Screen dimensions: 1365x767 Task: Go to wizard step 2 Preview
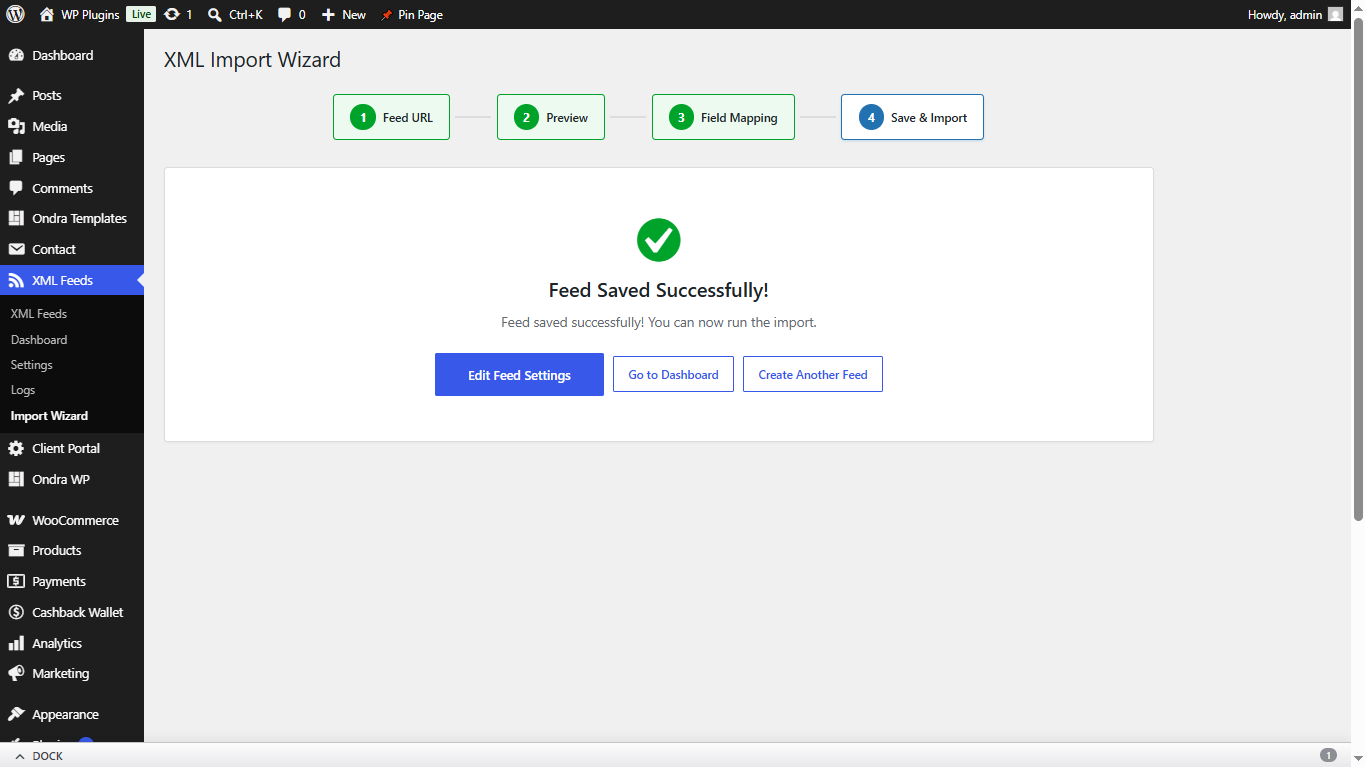(x=551, y=117)
